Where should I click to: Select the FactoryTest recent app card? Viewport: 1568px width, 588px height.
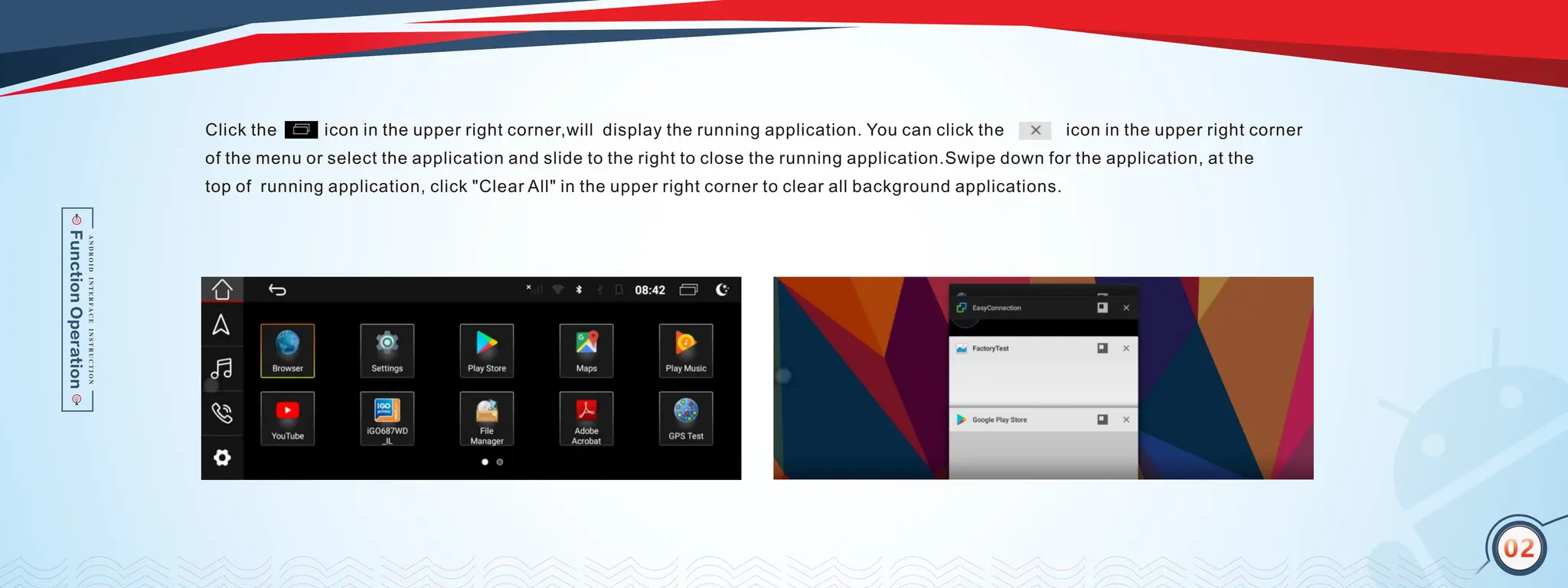pos(1044,371)
